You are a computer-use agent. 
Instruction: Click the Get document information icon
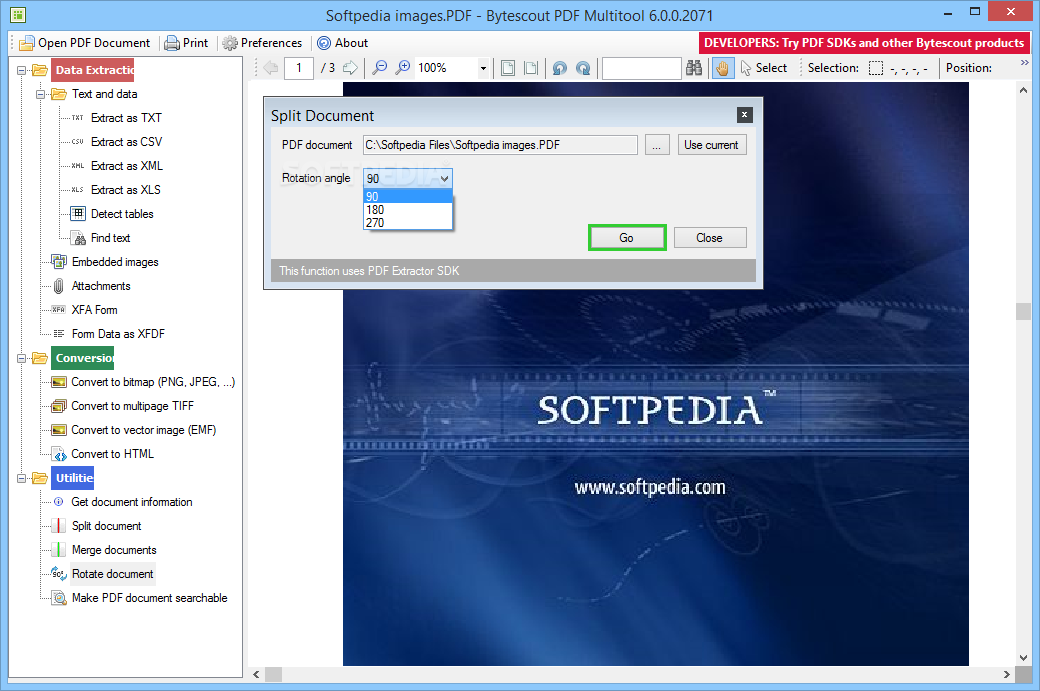click(59, 502)
